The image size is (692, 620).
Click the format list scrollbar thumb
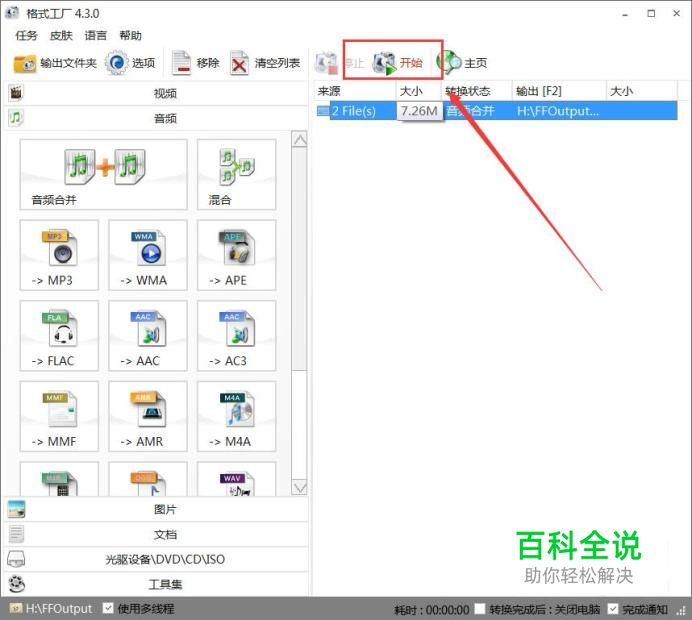(300, 259)
